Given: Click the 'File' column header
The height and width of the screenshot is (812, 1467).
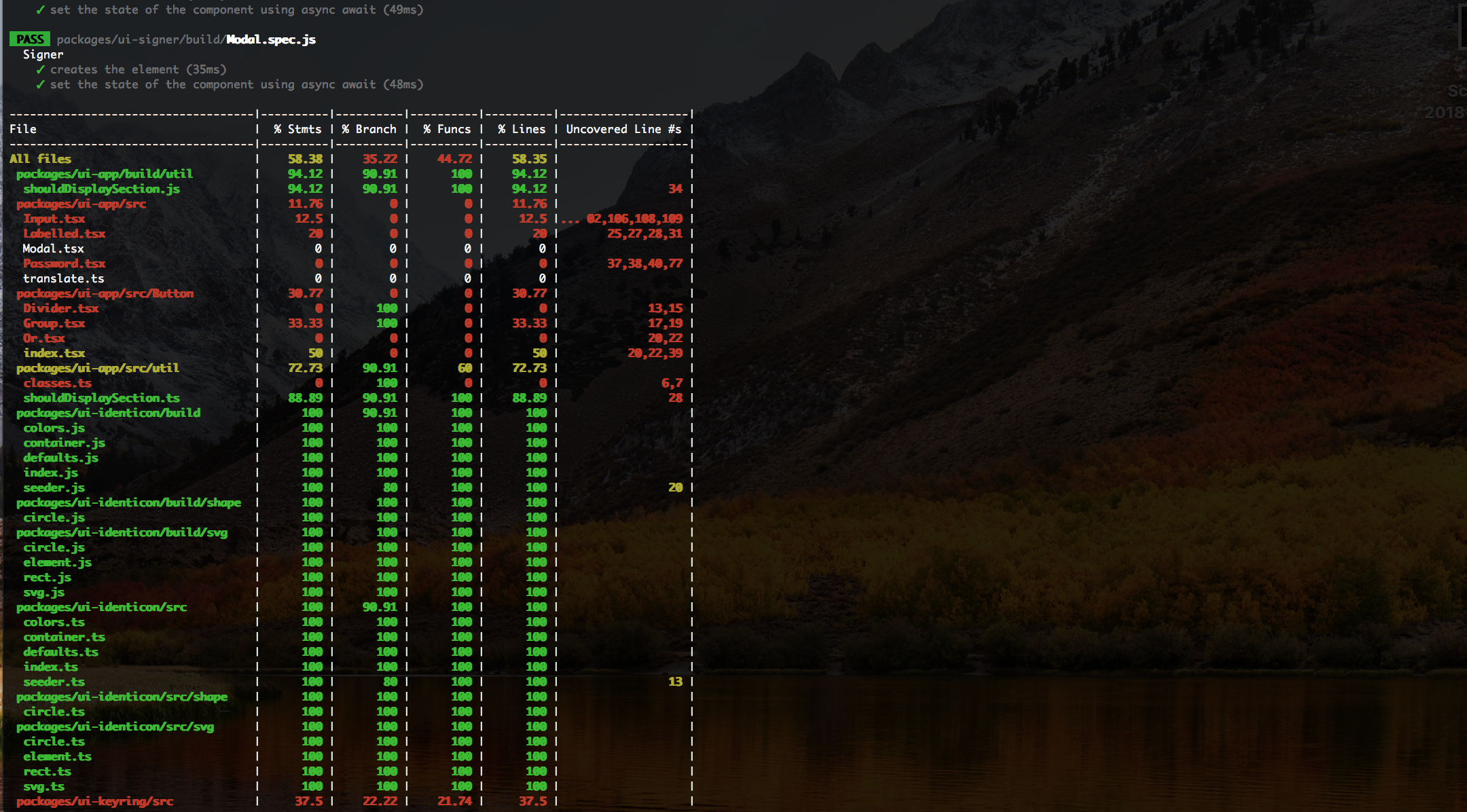Looking at the screenshot, I should pyautogui.click(x=23, y=129).
